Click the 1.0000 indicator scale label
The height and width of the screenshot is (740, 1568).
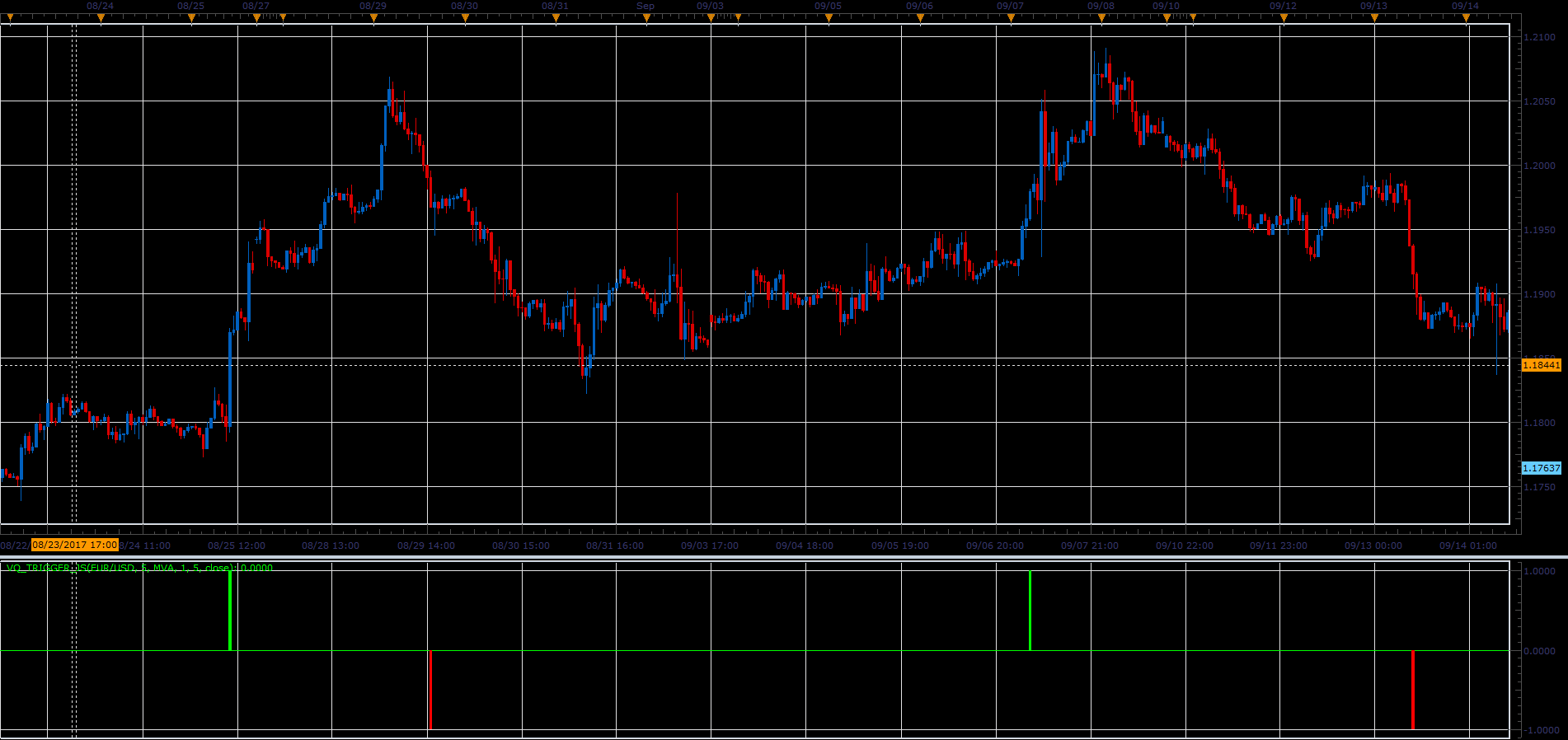click(x=1541, y=571)
